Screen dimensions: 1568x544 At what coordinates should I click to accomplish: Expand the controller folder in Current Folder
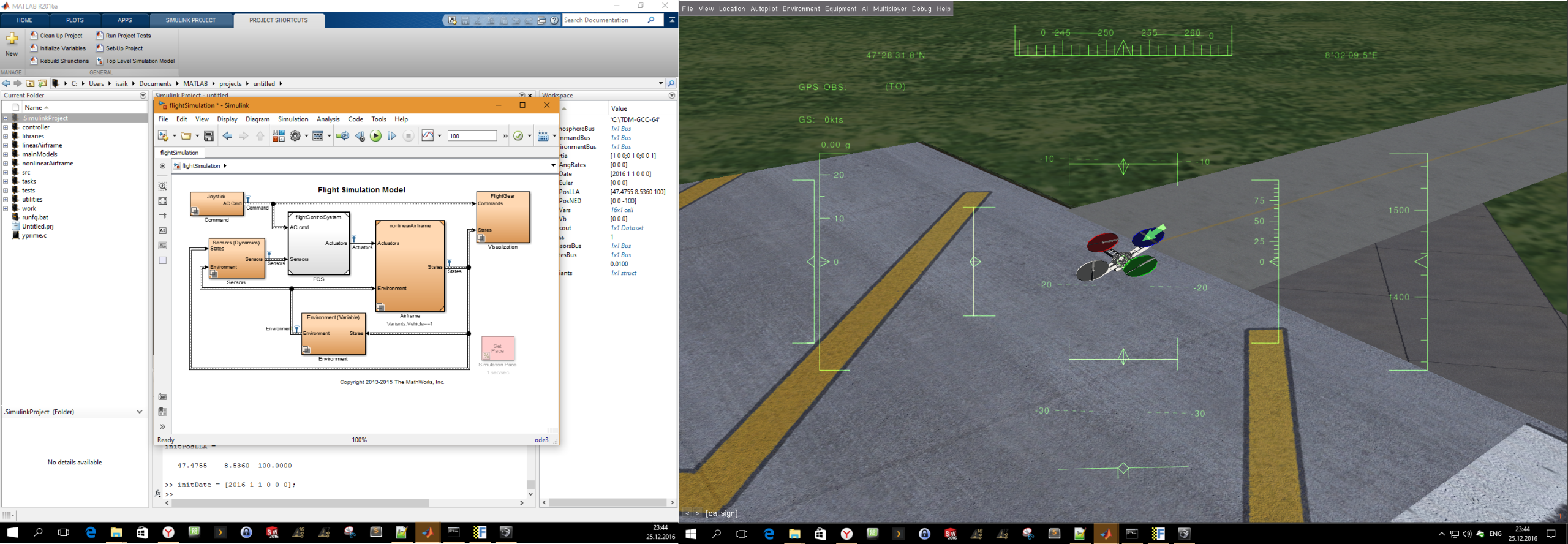point(6,127)
